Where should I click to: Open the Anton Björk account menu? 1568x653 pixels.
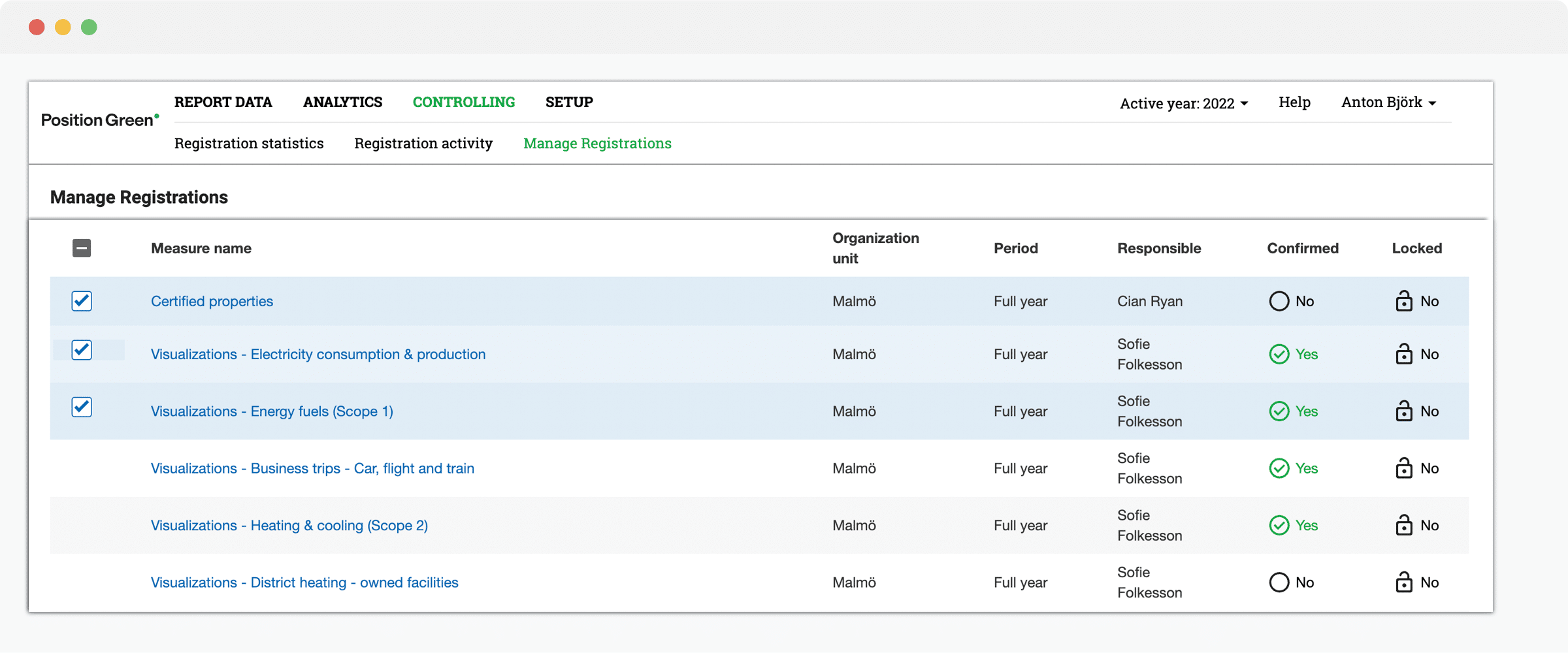(1388, 103)
